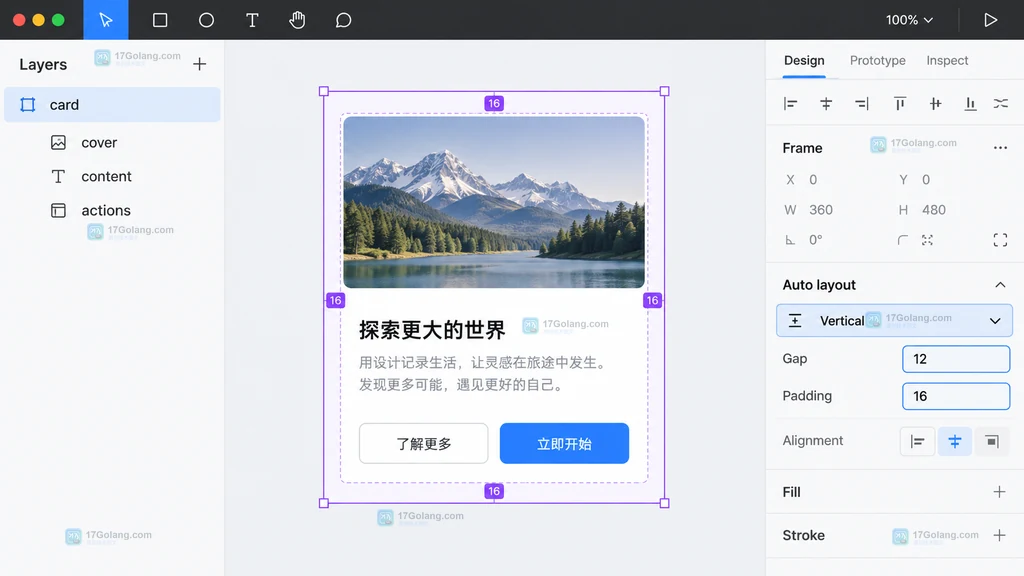Select the description paragraph text on card
The width and height of the screenshot is (1024, 576).
pos(483,374)
